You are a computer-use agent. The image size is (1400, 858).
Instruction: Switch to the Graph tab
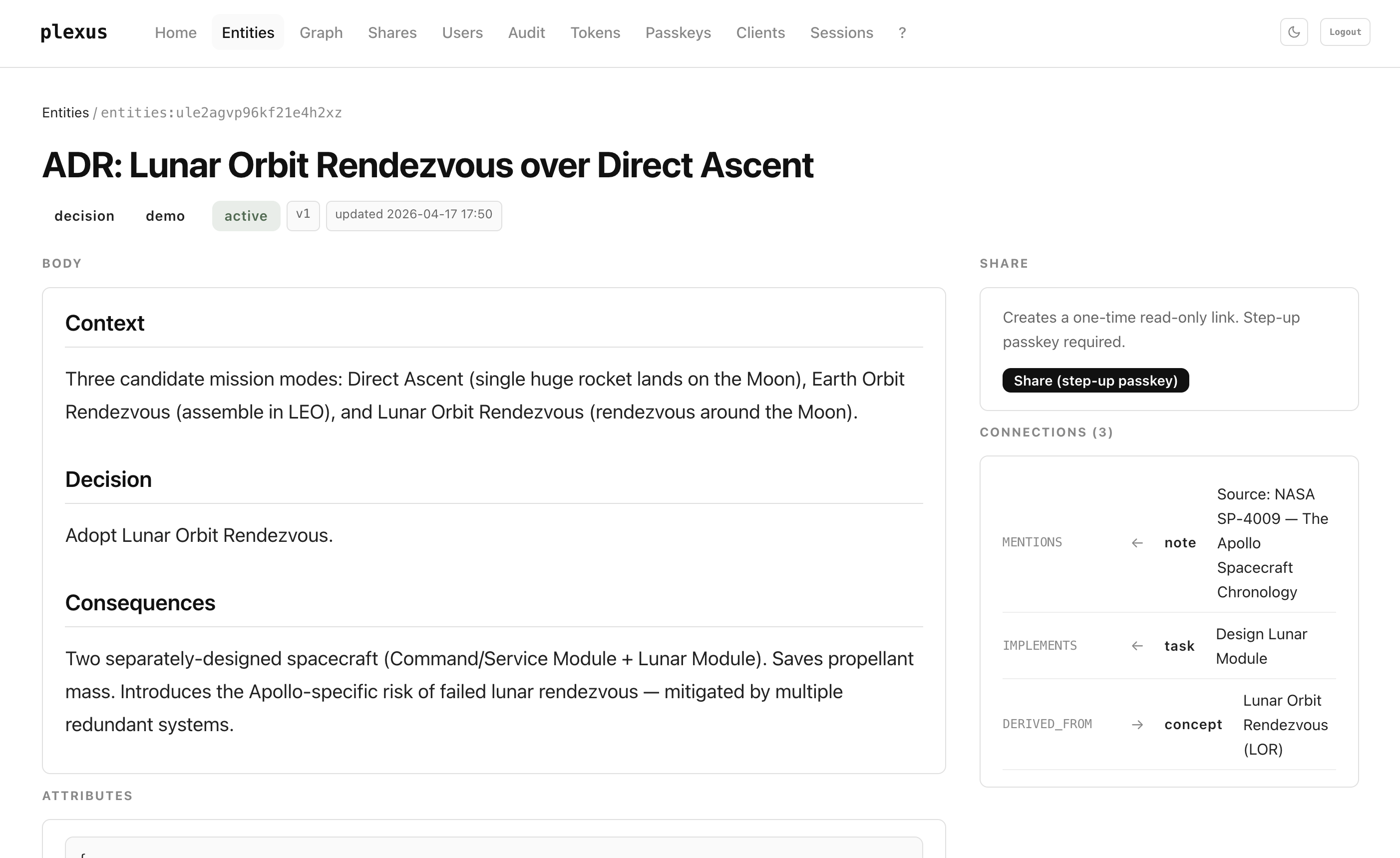[x=321, y=33]
